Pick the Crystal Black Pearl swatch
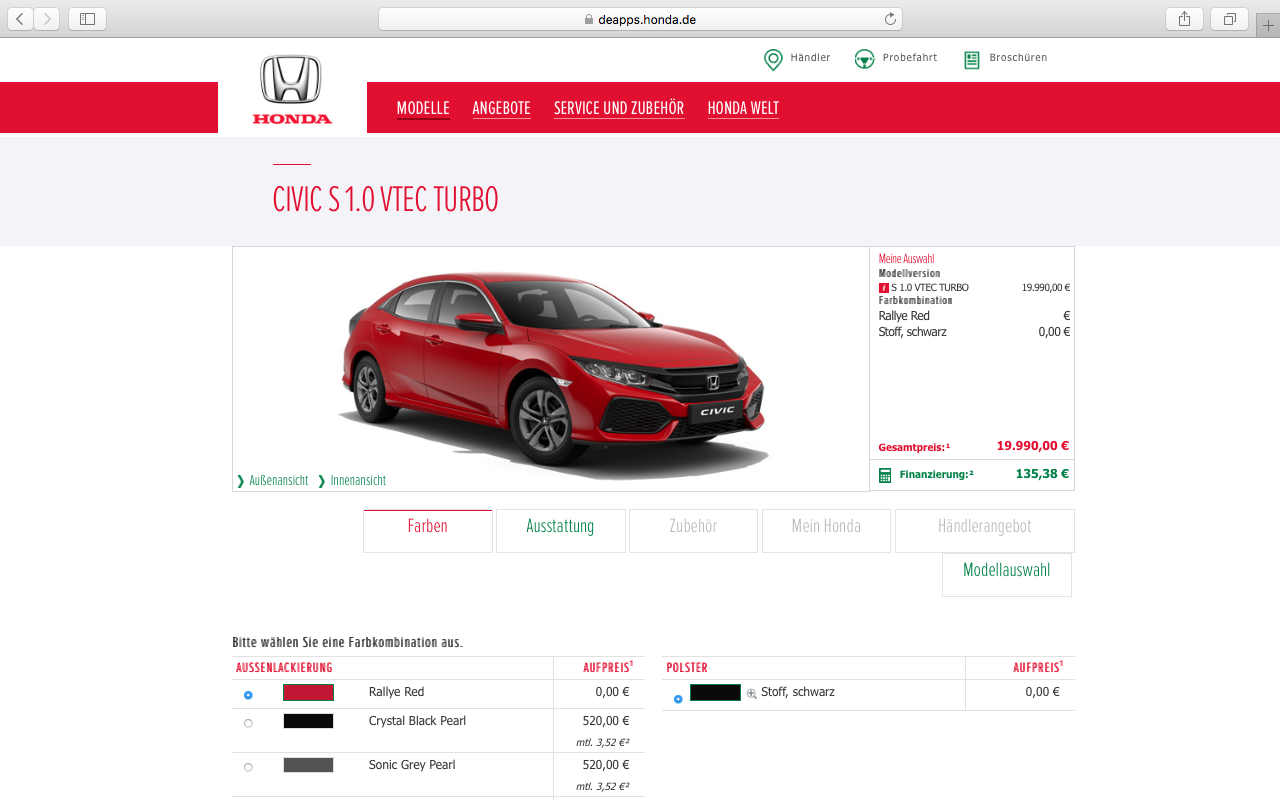Screen dimensions: 1280x800 [308, 721]
